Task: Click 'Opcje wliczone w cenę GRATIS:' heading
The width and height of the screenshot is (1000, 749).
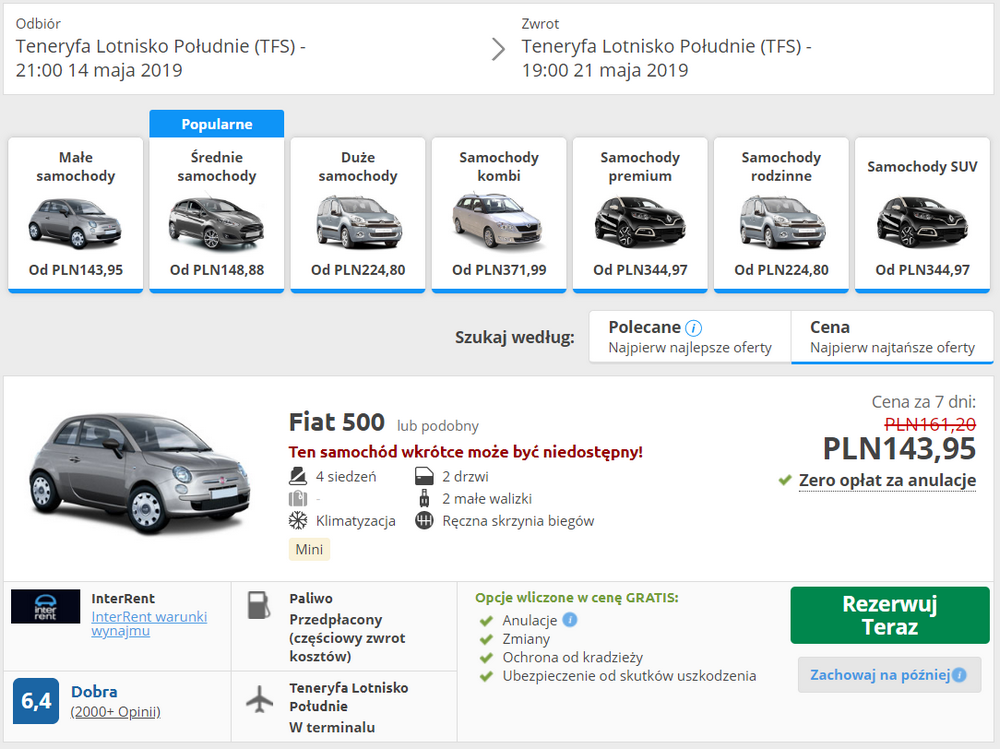Action: 577,598
